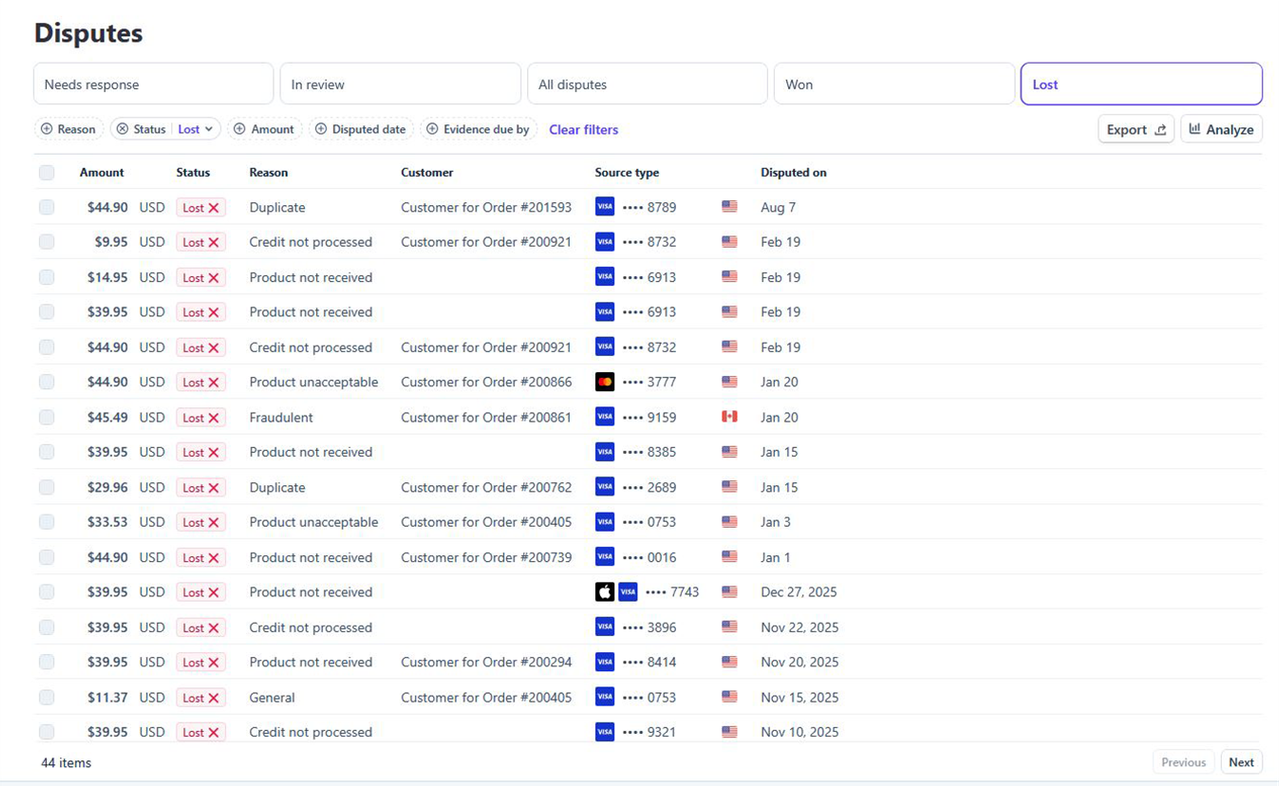Image resolution: width=1280 pixels, height=786 pixels.
Task: Switch to the In review tab
Action: click(x=400, y=84)
